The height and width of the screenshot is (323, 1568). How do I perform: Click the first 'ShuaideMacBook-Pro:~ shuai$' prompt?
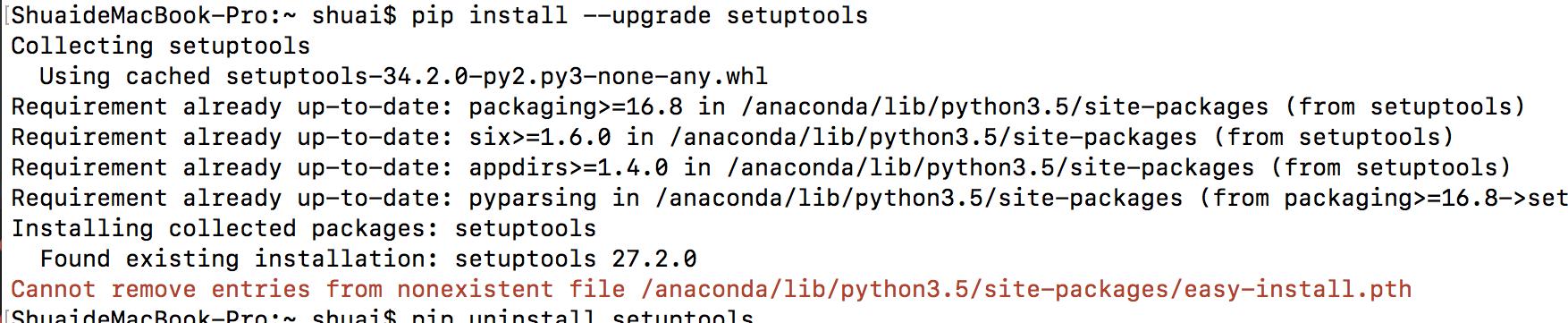coord(204,16)
